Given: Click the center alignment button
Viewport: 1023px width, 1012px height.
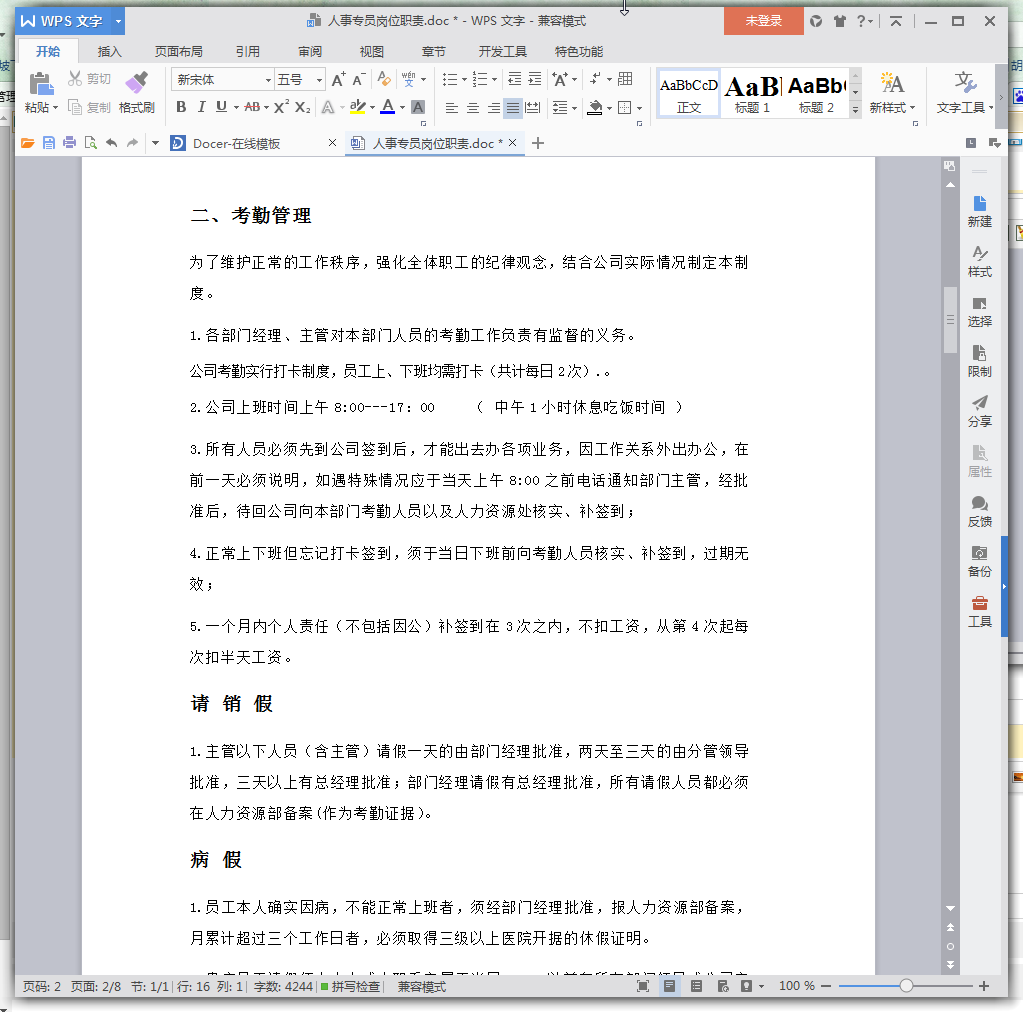Looking at the screenshot, I should [x=472, y=108].
